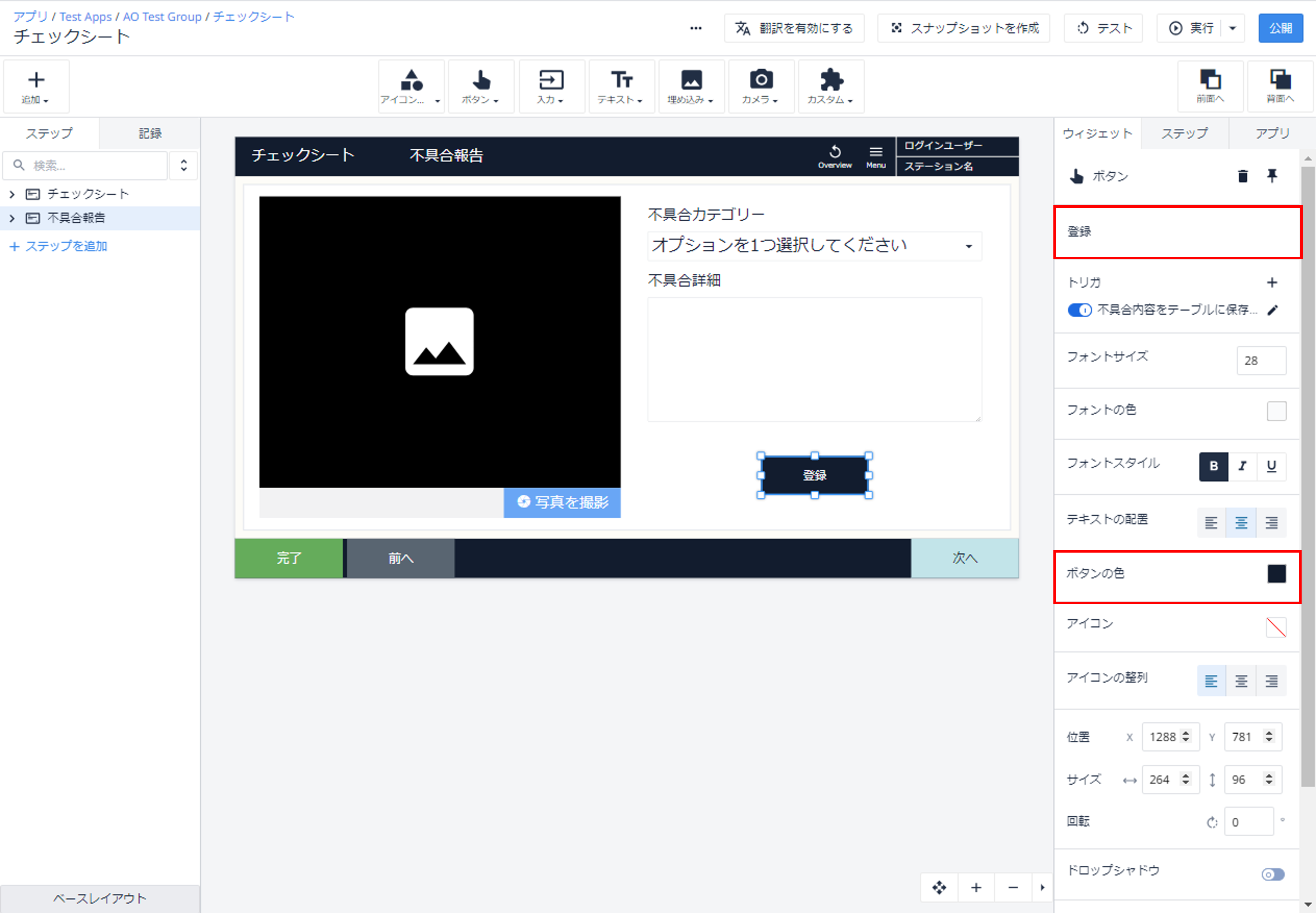This screenshot has width=1316, height=913.
Task: Switch to the 記録 tab
Action: tap(150, 133)
